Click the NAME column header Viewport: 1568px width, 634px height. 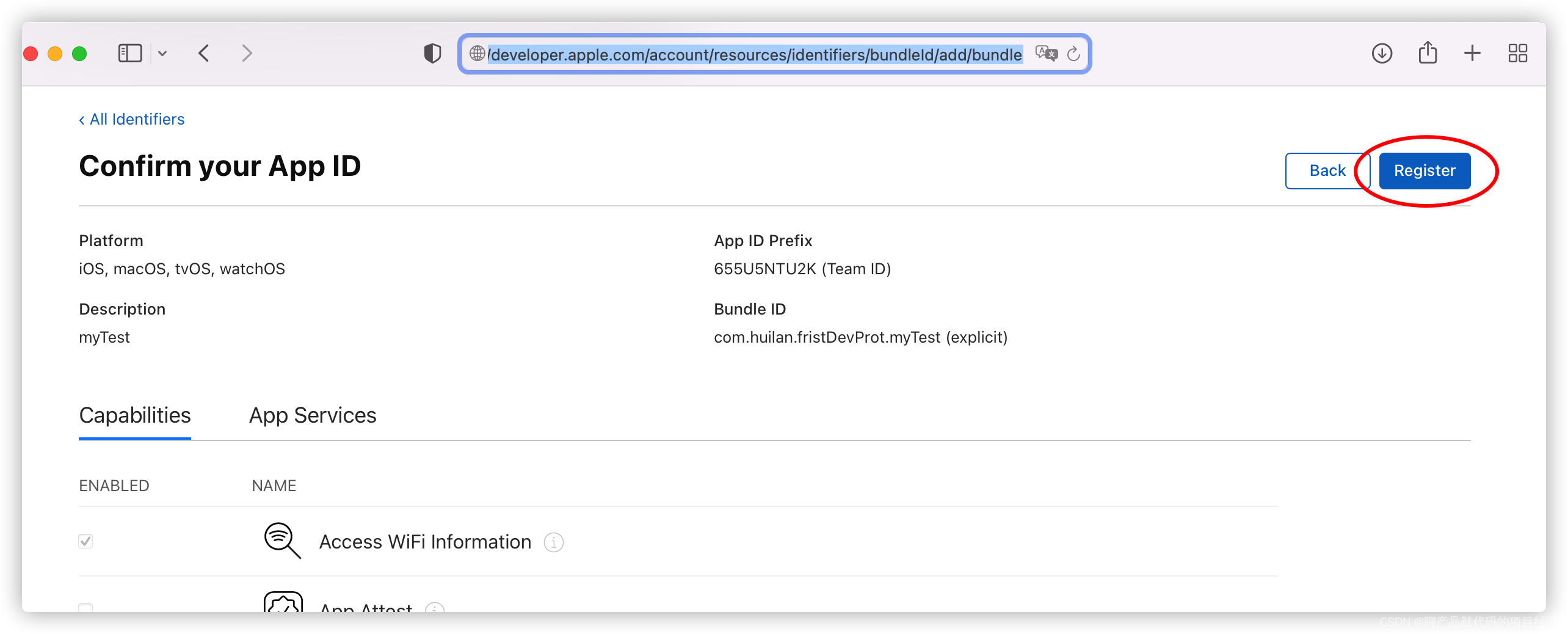274,486
